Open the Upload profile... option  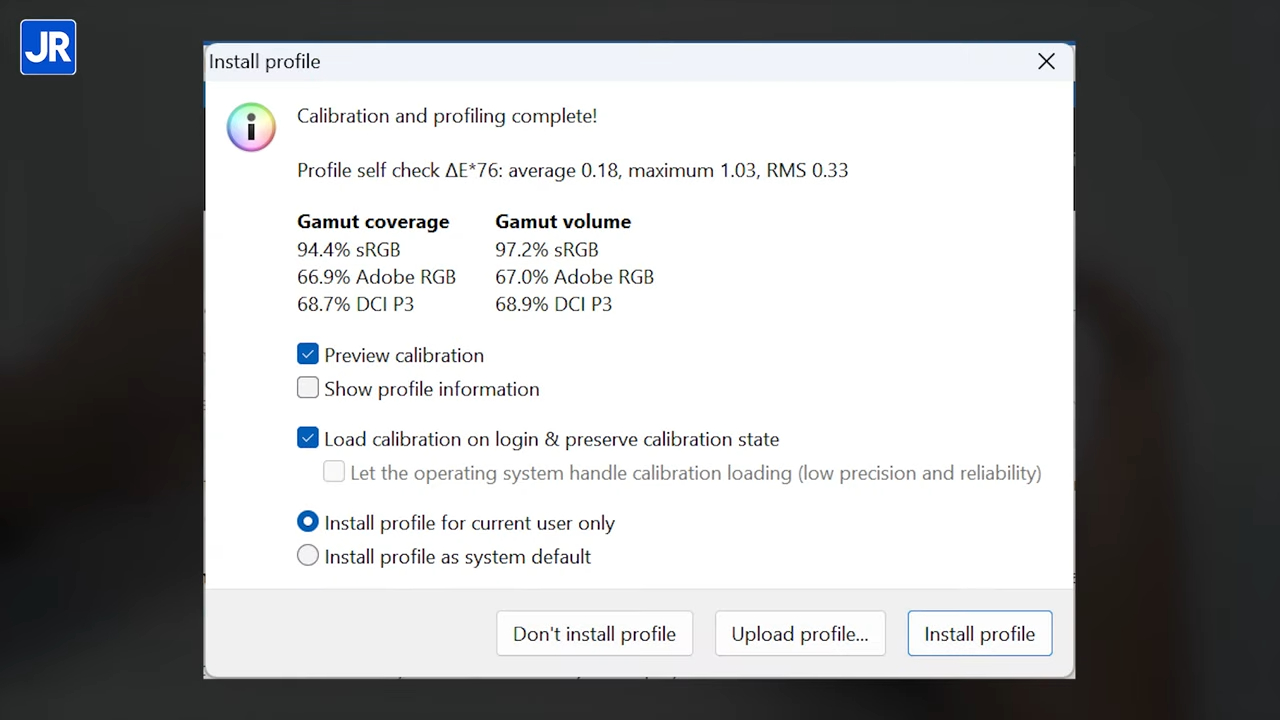[x=800, y=634]
